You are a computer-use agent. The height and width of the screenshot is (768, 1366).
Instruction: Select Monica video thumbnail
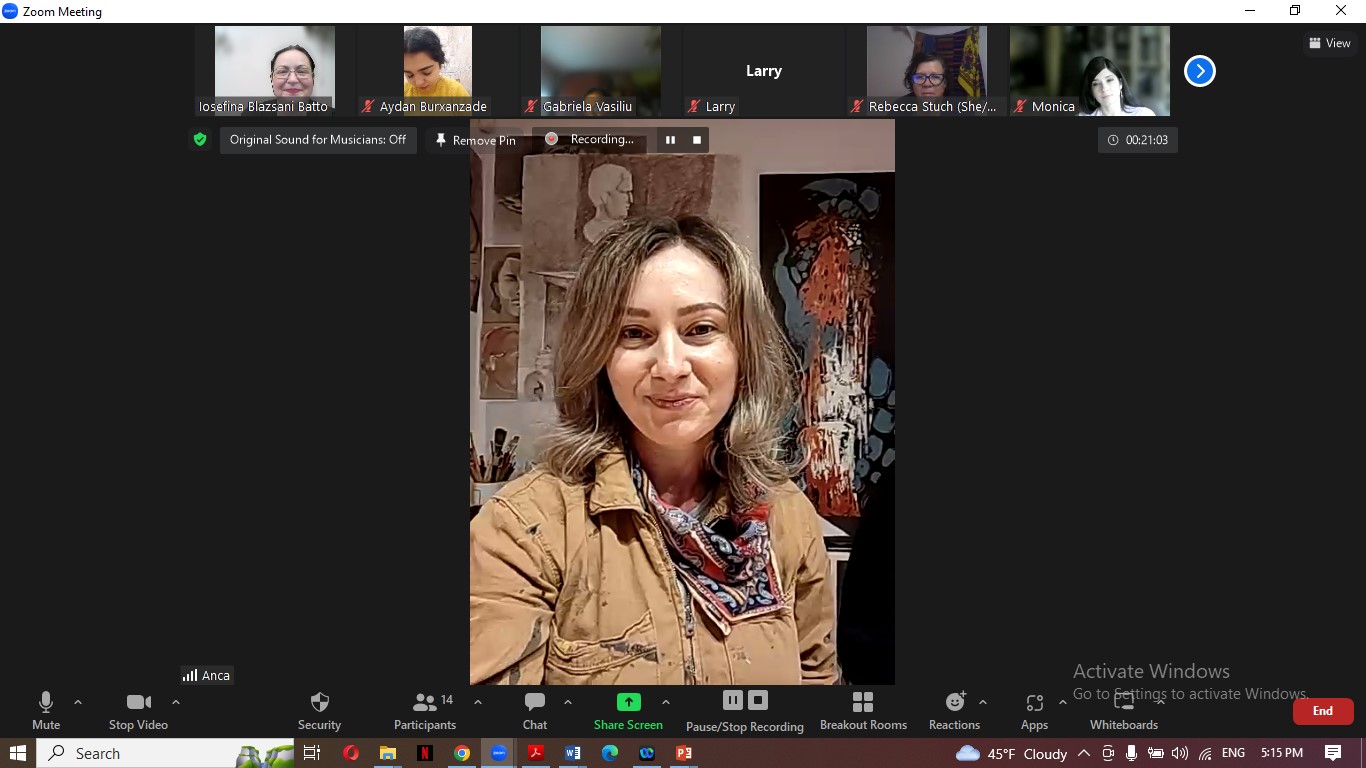tap(1090, 71)
